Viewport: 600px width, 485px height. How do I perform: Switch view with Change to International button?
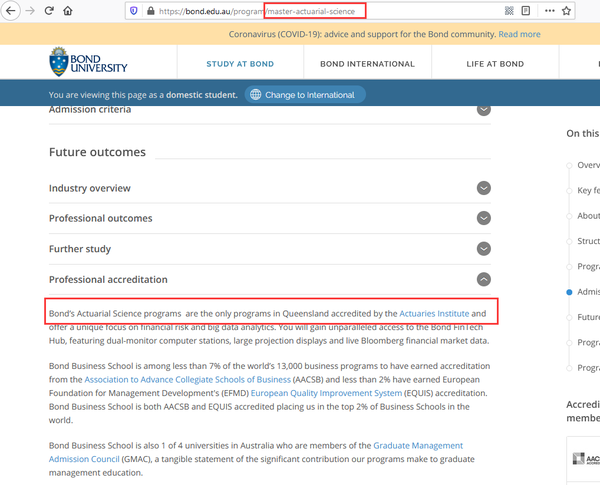tap(305, 95)
